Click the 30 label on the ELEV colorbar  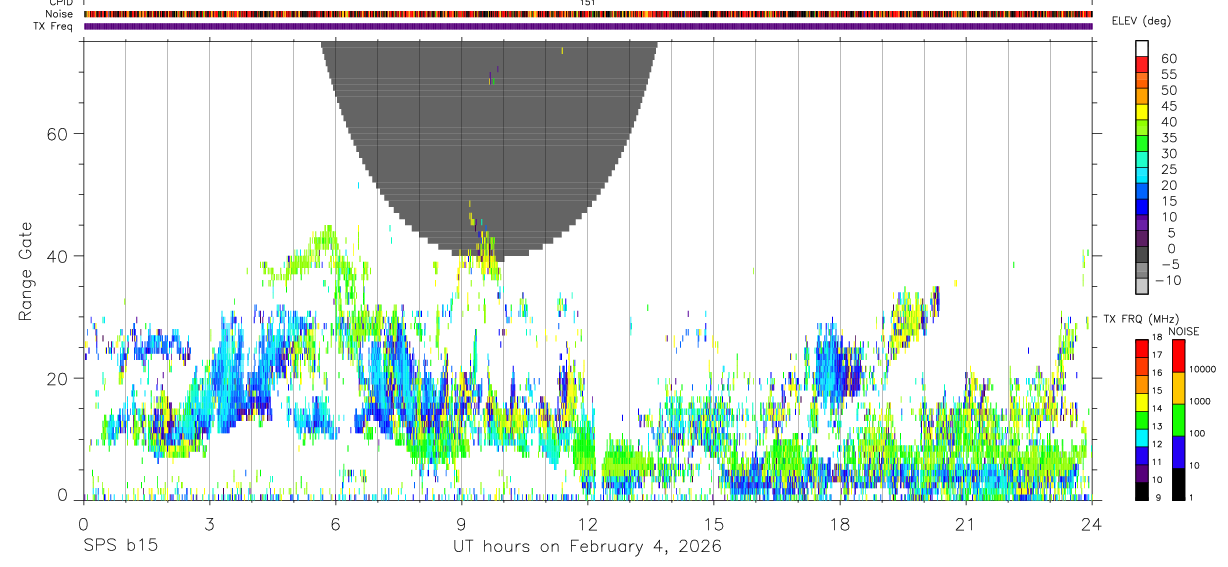1169,154
